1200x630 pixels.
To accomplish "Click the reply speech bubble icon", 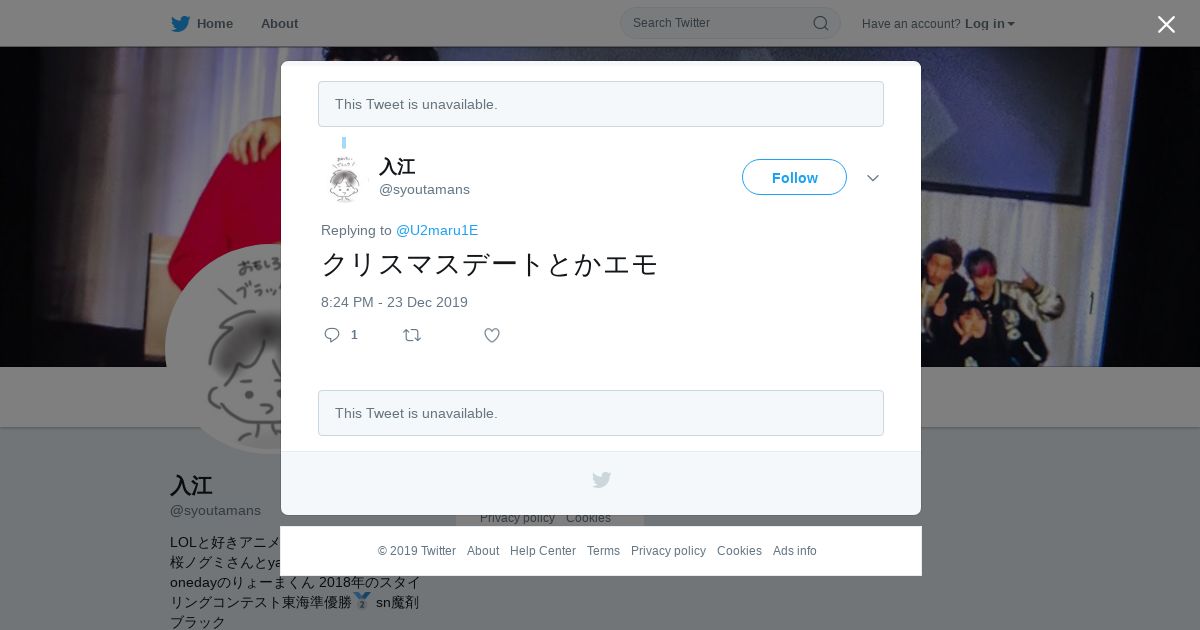I will pos(332,335).
